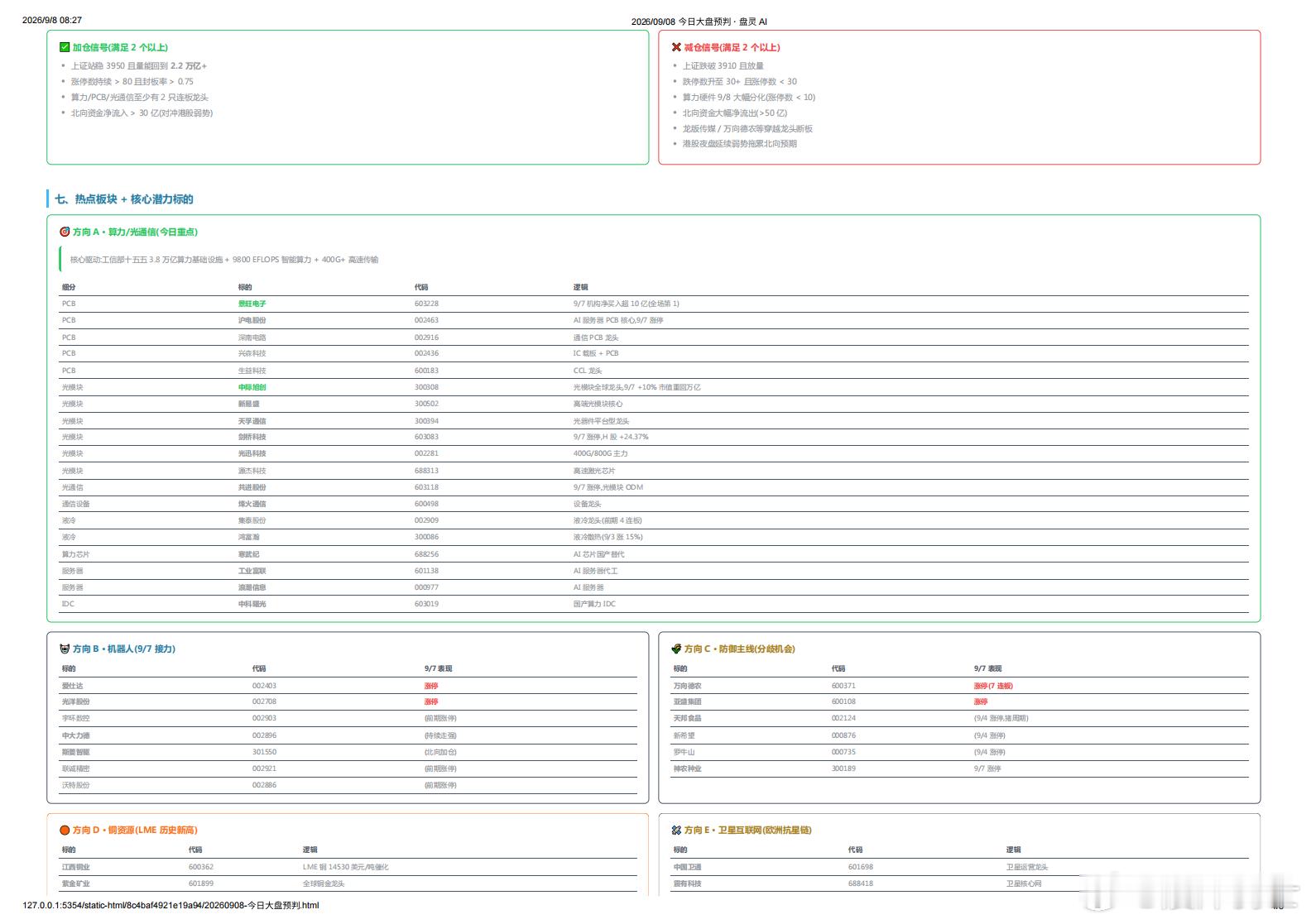Click code 601698 in the satellite internet table
Screen dimensions: 1311x924
860,867
